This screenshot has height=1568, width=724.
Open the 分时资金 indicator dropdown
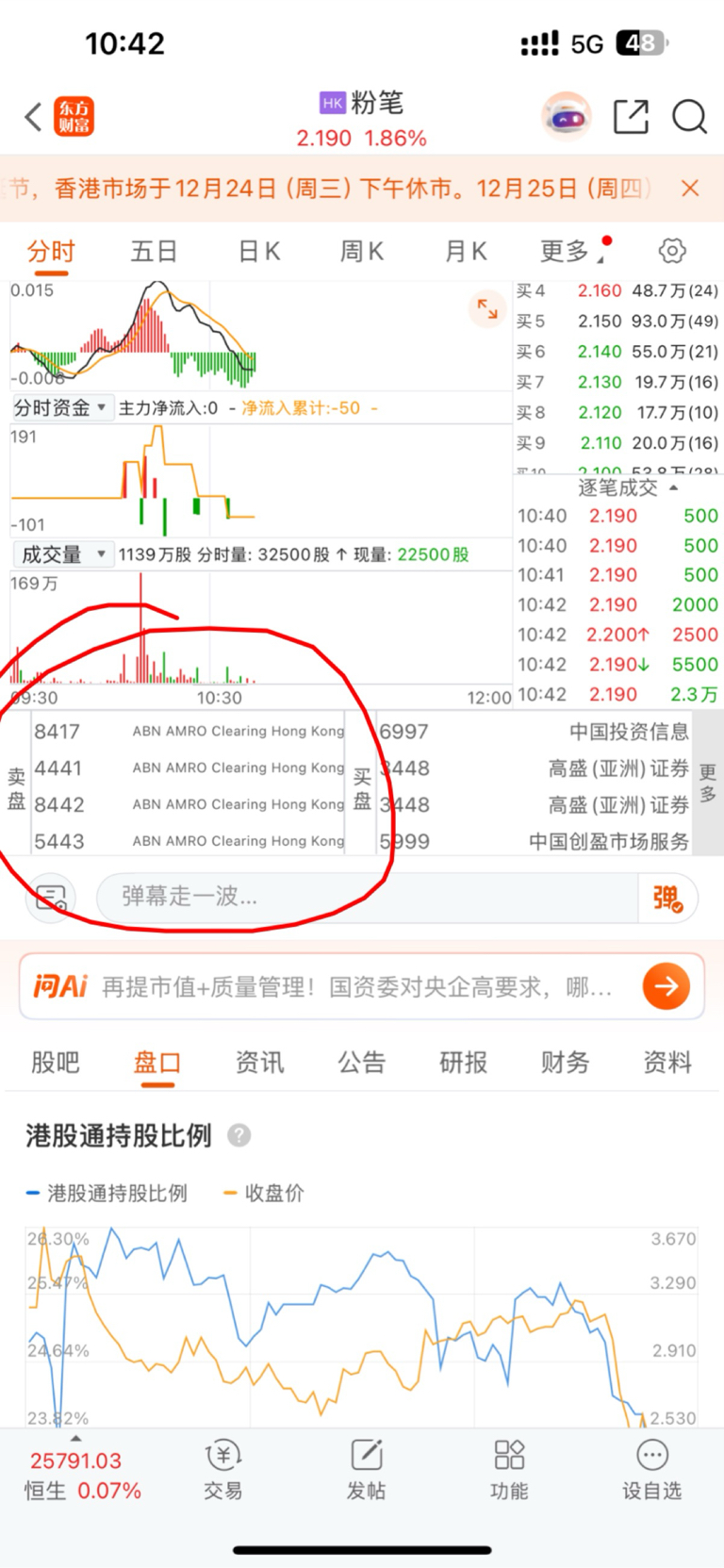62,407
